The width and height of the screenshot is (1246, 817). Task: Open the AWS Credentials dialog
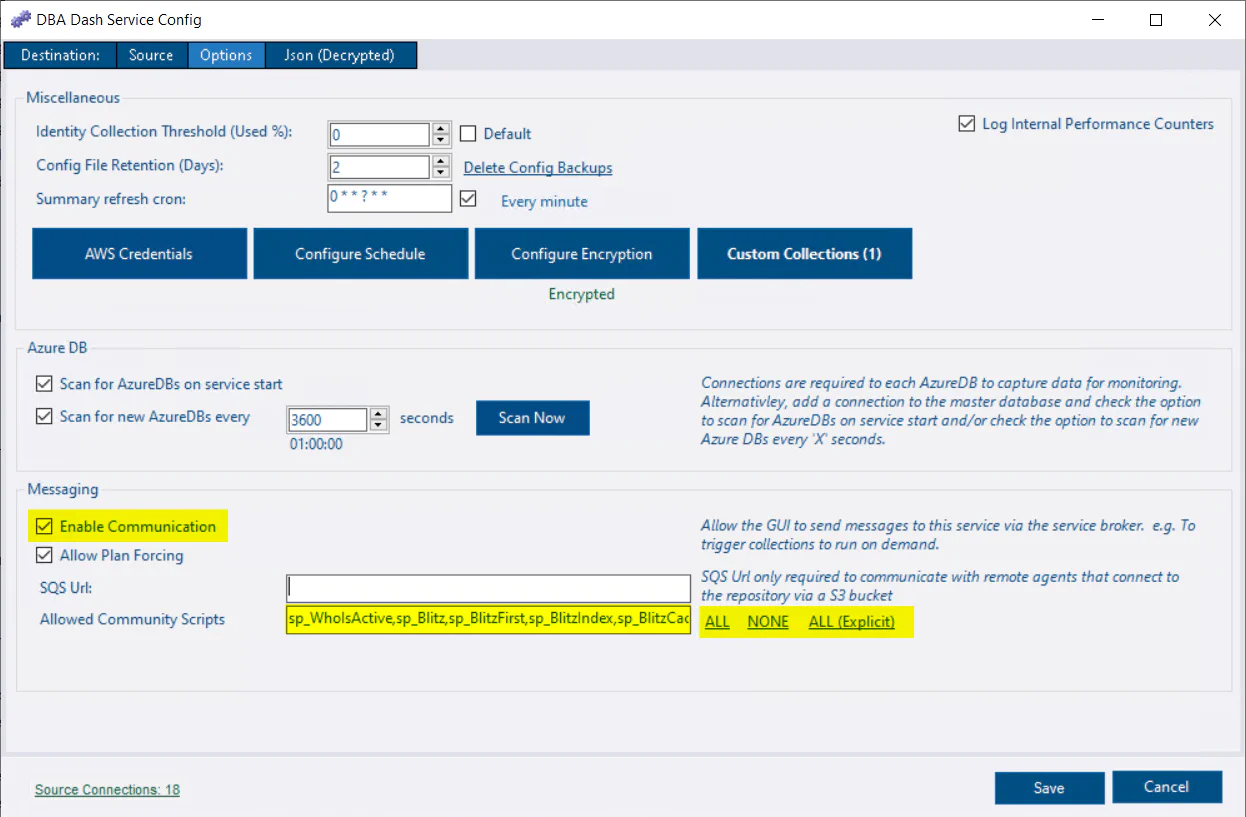(139, 253)
